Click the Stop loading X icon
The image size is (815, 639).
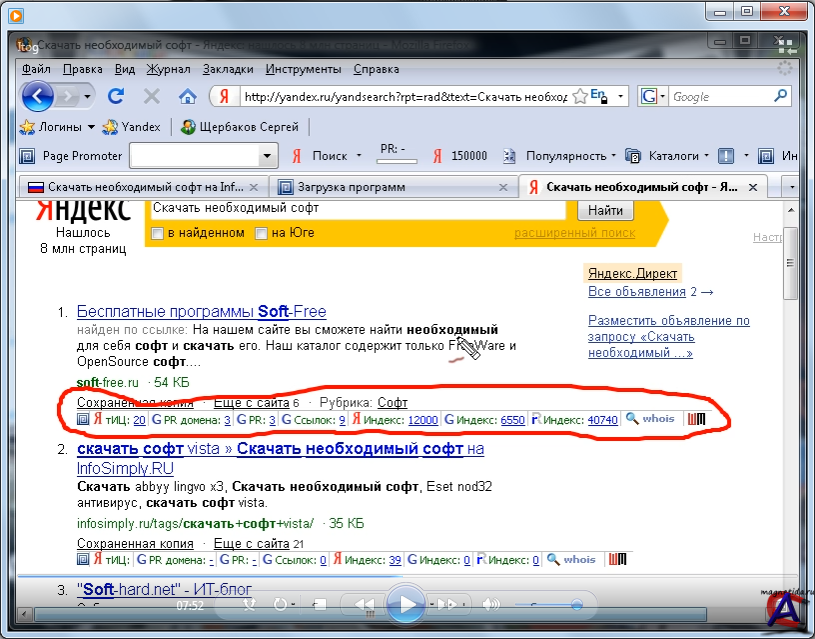pyautogui.click(x=152, y=96)
